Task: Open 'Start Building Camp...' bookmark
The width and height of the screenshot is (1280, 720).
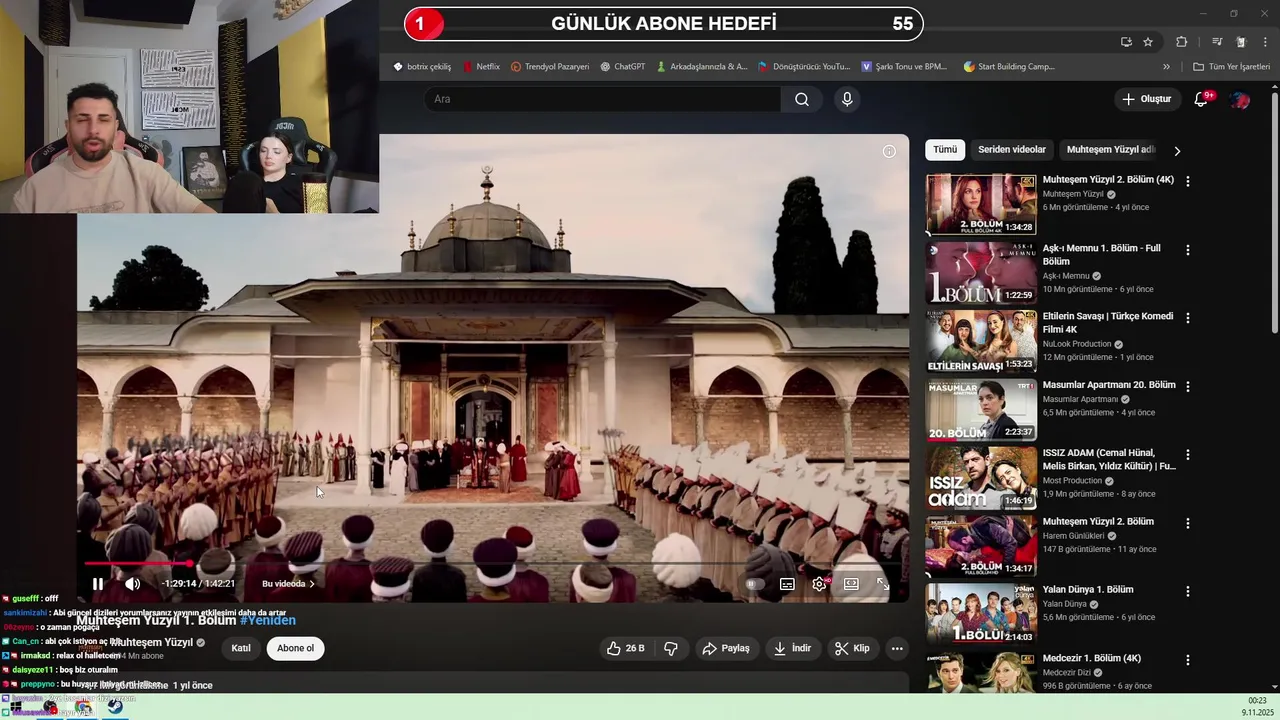Action: tap(1009, 67)
